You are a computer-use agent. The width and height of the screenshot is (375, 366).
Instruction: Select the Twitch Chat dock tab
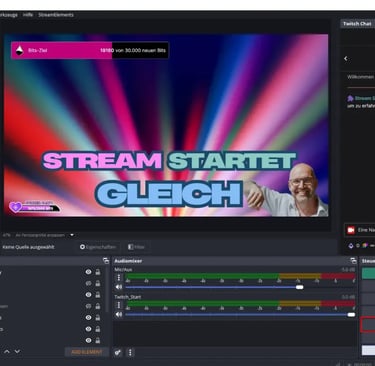pos(357,24)
